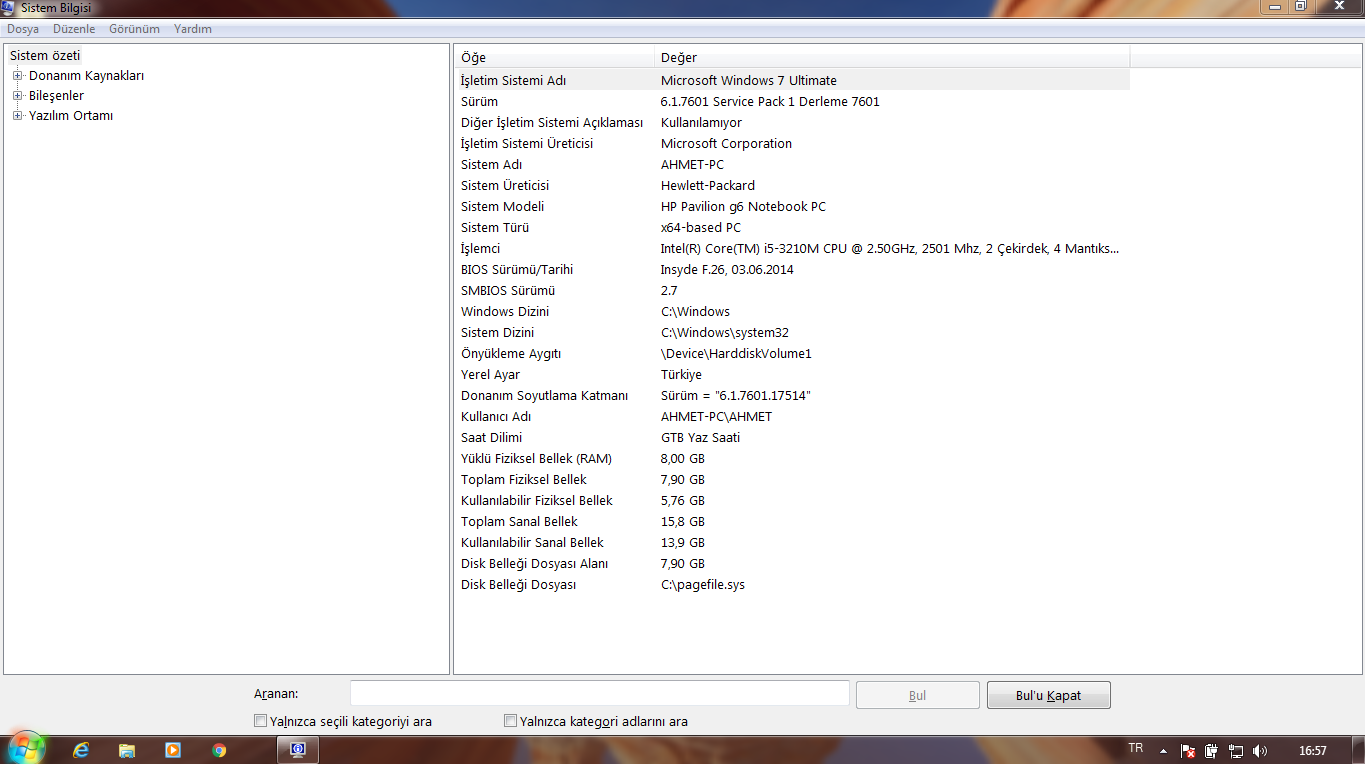The width and height of the screenshot is (1365, 764).
Task: Select the Sistem Adı row
Action: [x=792, y=165]
